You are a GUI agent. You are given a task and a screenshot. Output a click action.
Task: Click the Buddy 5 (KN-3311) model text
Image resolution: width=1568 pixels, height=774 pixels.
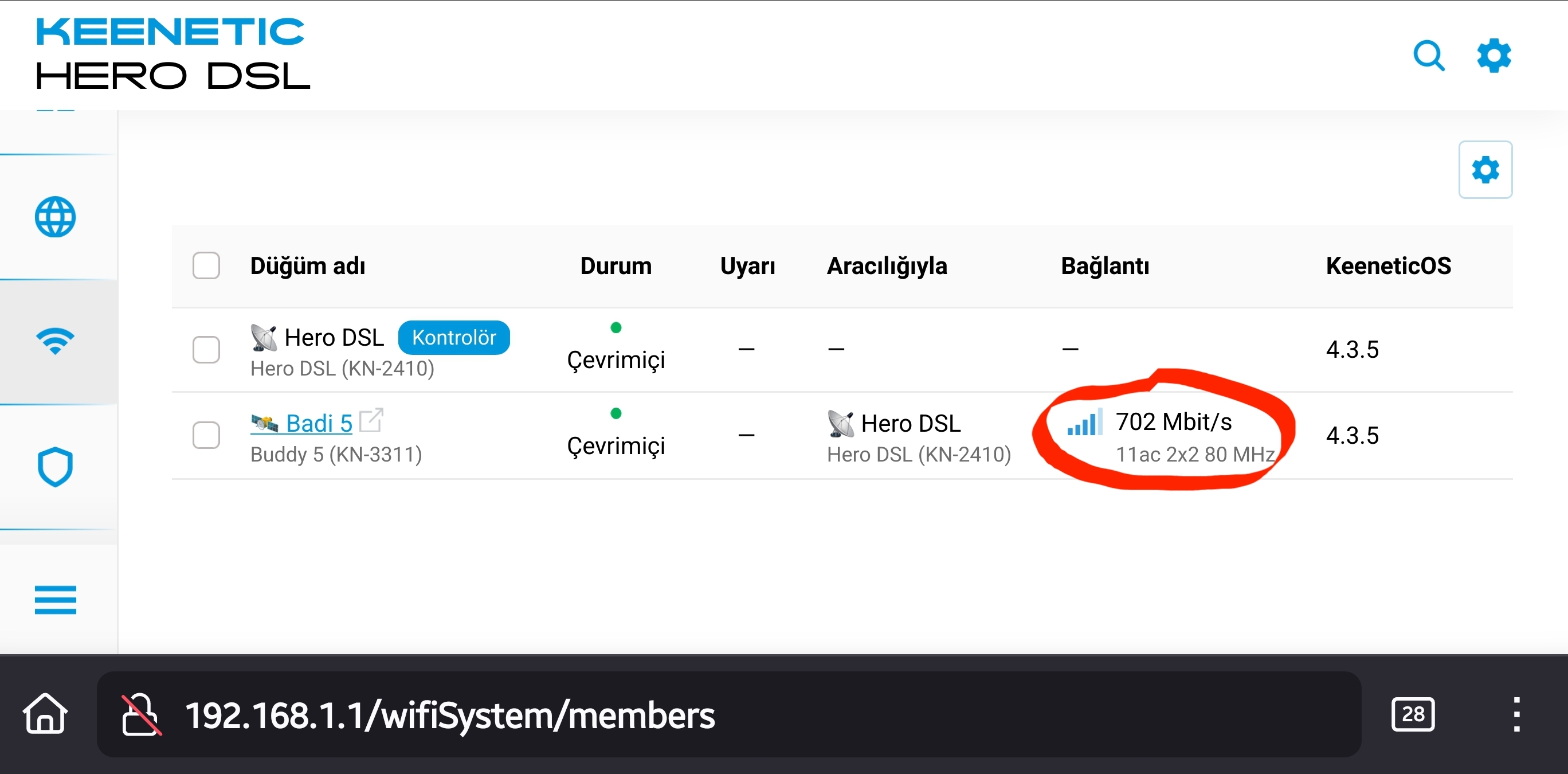tap(336, 454)
